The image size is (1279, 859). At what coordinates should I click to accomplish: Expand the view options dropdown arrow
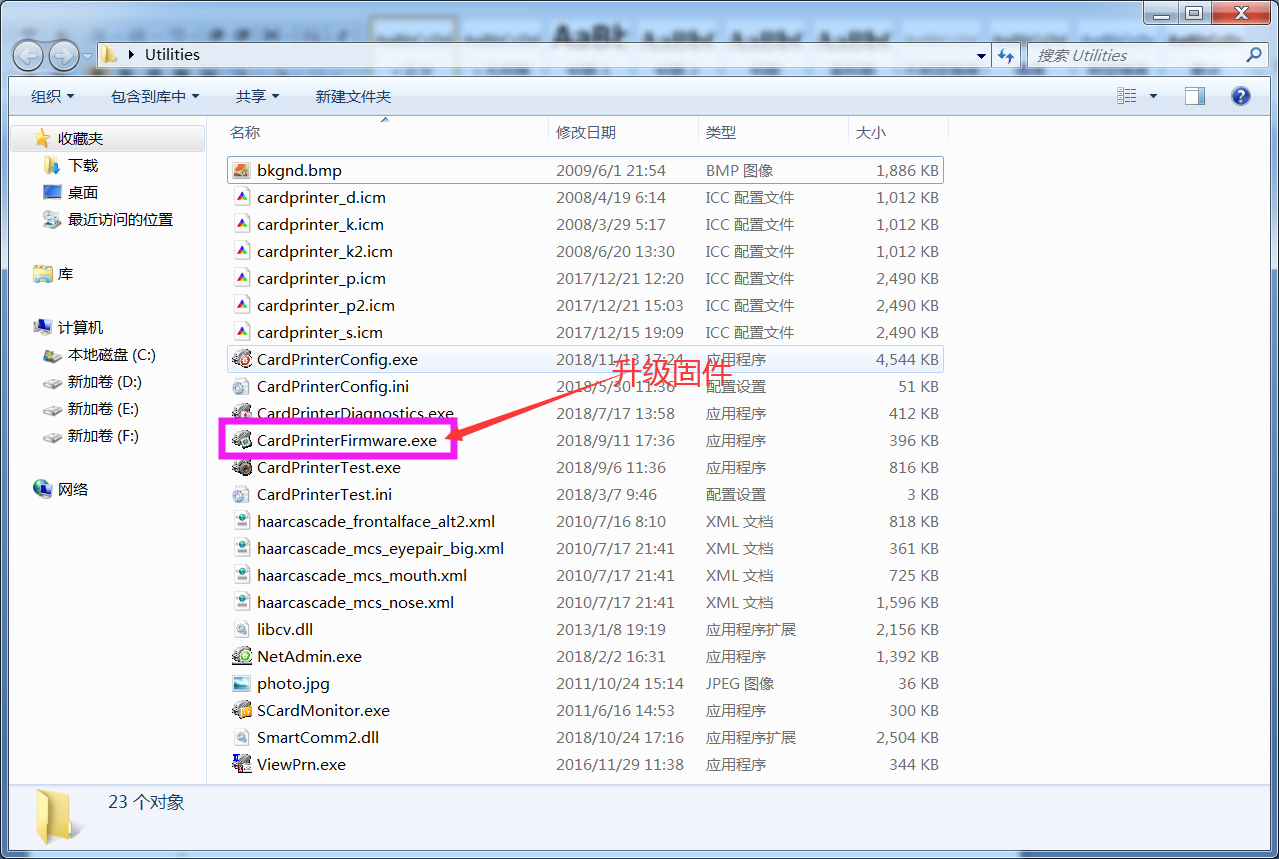click(1153, 96)
